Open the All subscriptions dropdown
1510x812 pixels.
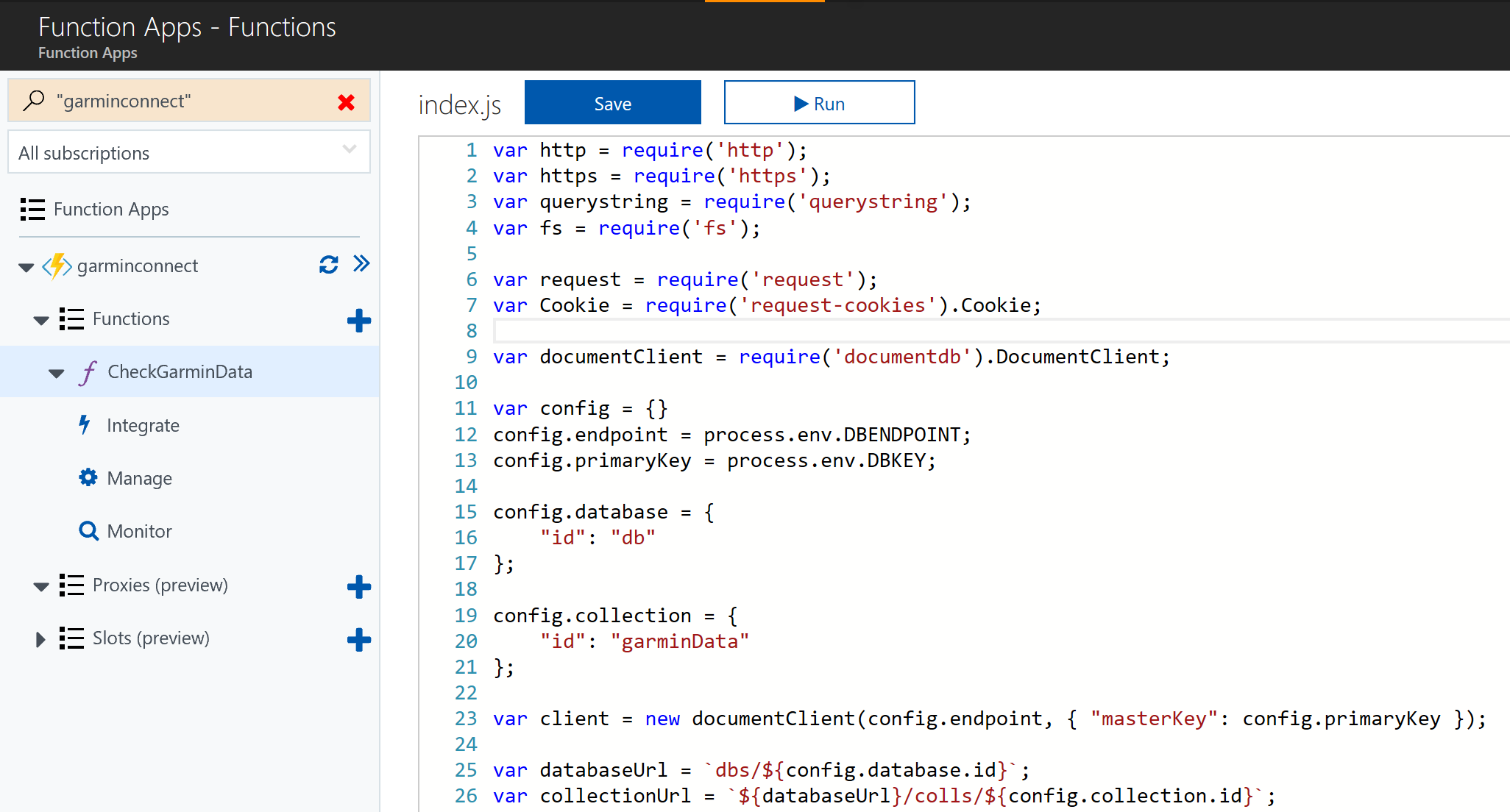(188, 152)
